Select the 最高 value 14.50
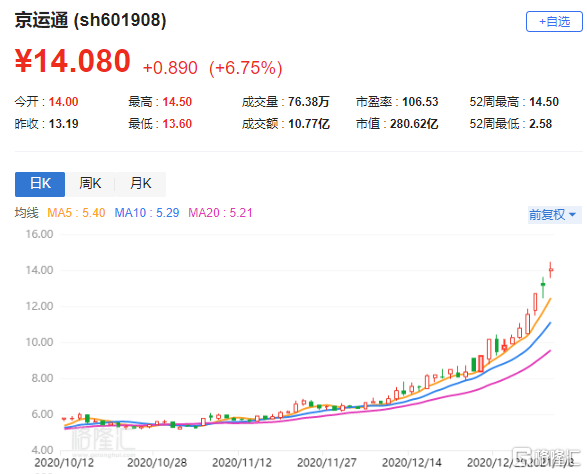The height and width of the screenshot is (474, 587). 177,102
